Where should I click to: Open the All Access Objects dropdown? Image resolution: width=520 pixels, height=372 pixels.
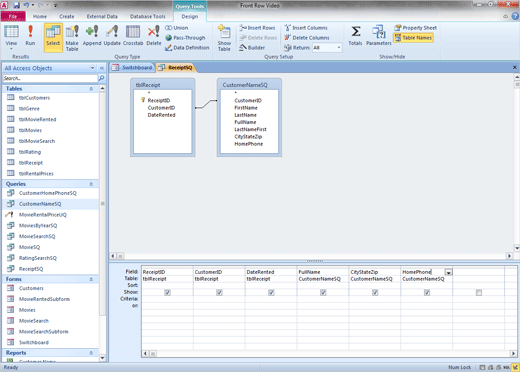pyautogui.click(x=92, y=68)
